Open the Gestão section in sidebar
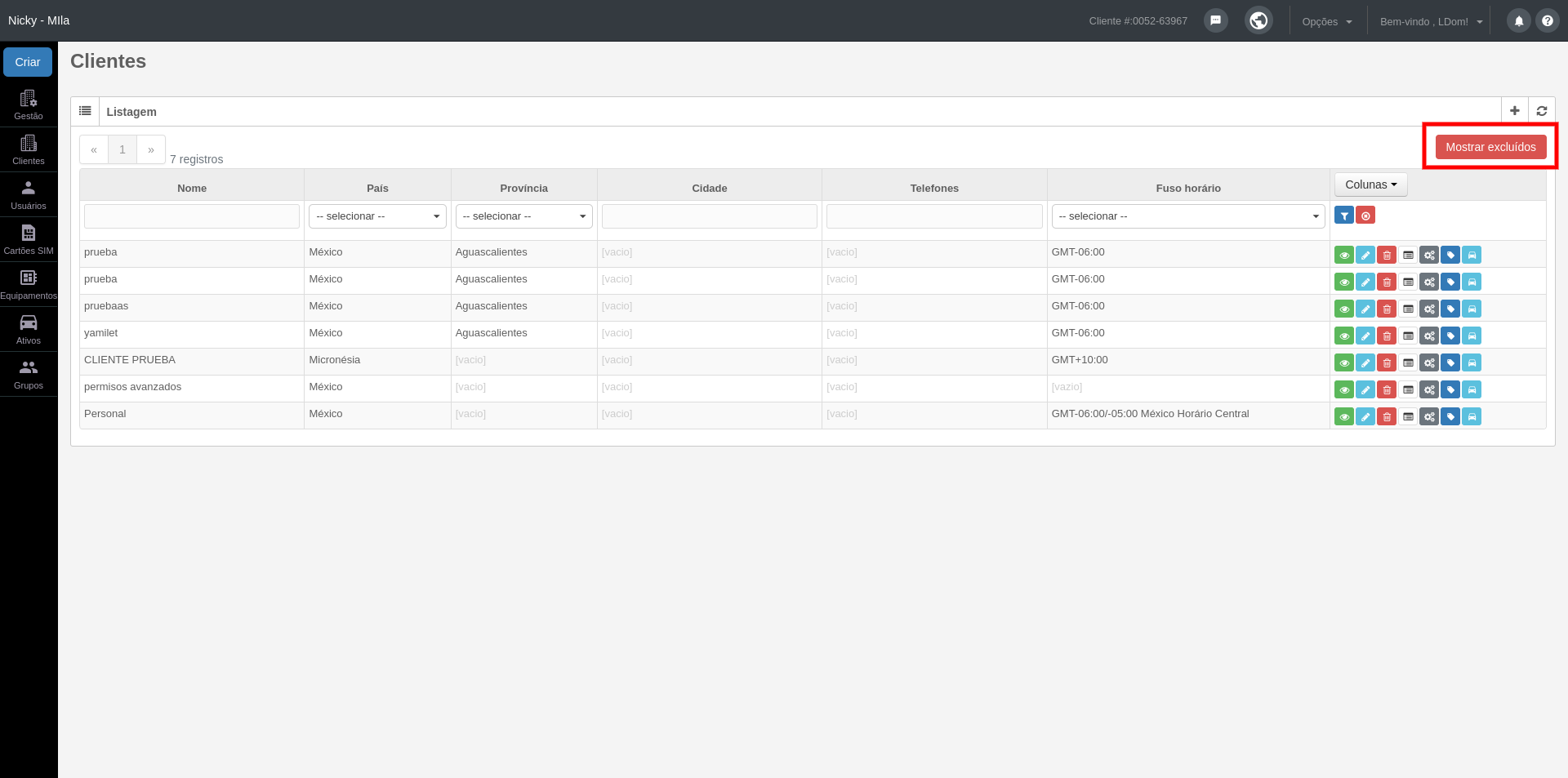Viewport: 1568px width, 778px height. coord(29,105)
